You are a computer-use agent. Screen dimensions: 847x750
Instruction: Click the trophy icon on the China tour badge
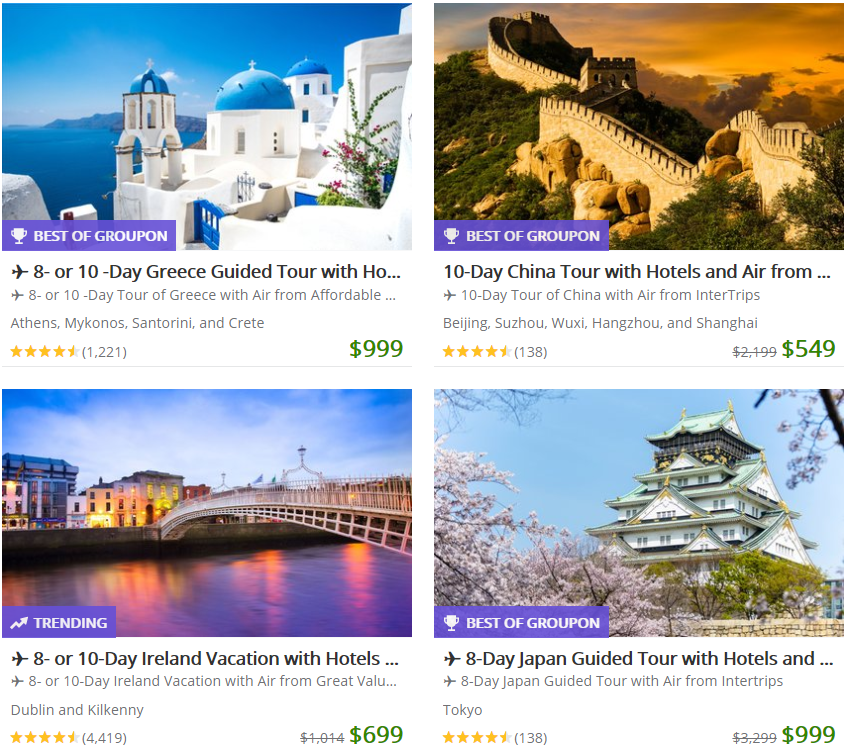pos(451,236)
